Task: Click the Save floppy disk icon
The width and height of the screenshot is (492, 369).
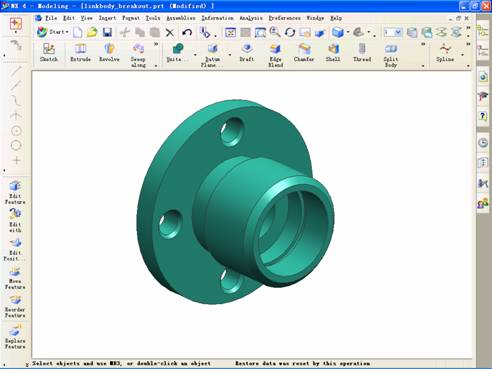Action: coord(107,32)
